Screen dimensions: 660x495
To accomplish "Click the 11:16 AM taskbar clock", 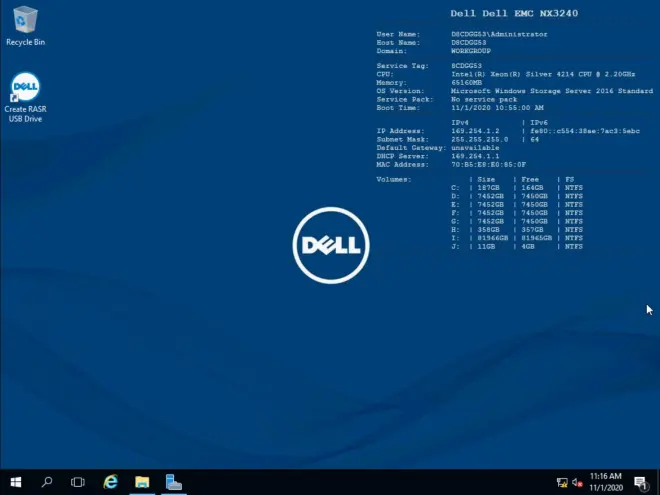I will (x=606, y=482).
